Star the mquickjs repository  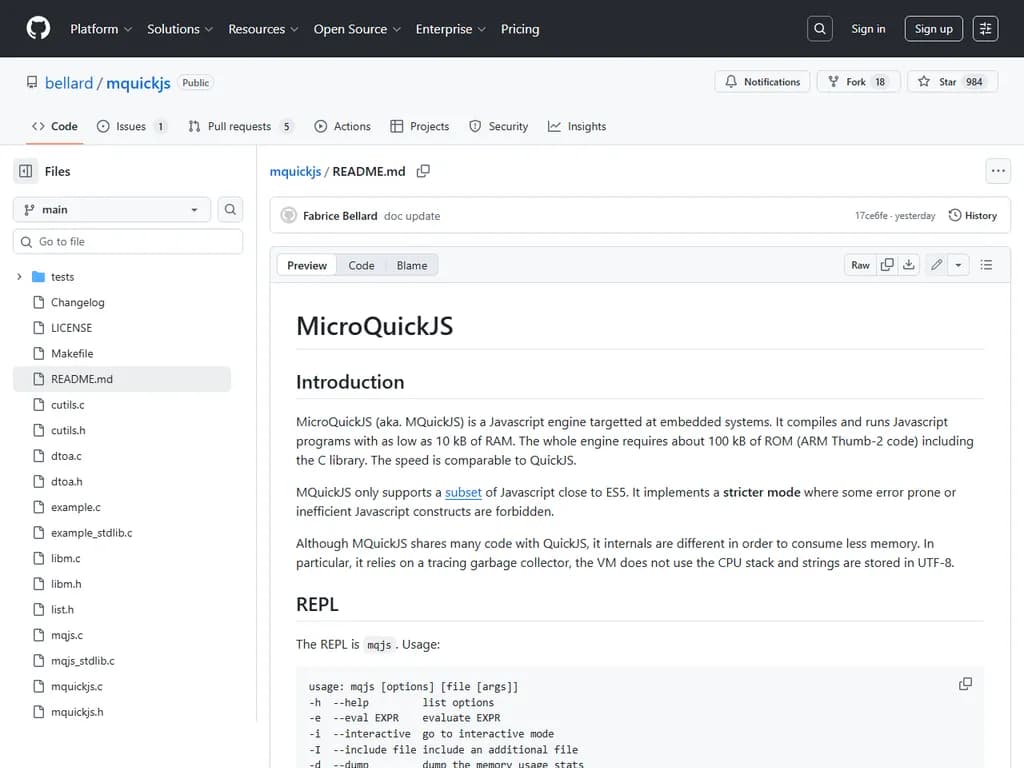946,81
